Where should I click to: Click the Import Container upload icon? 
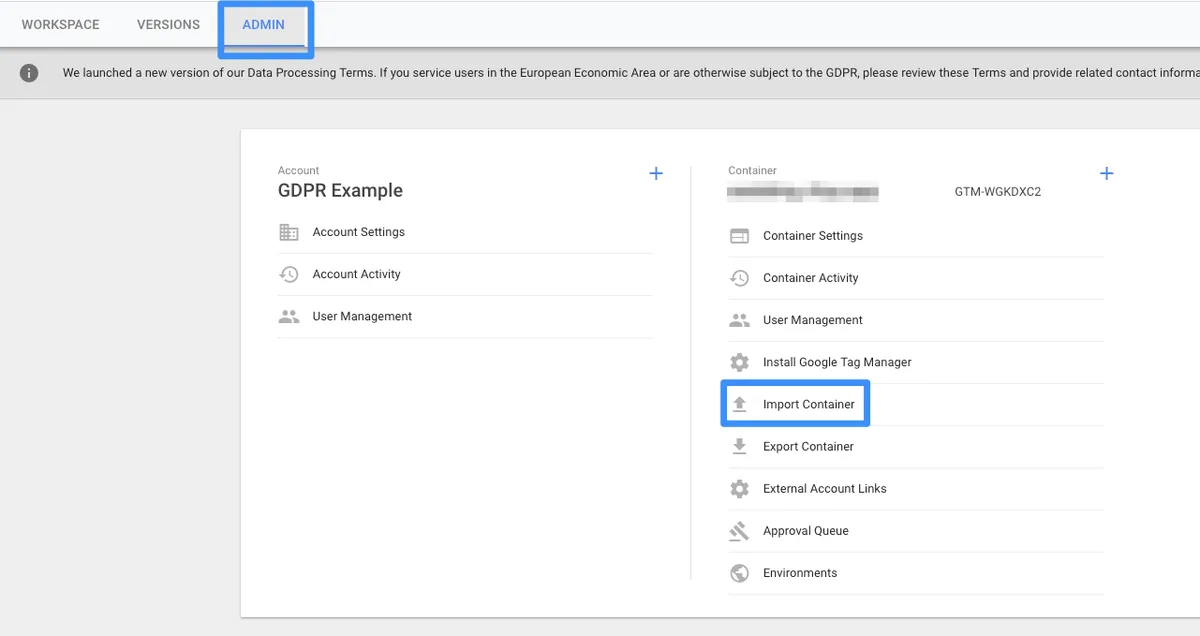click(739, 404)
